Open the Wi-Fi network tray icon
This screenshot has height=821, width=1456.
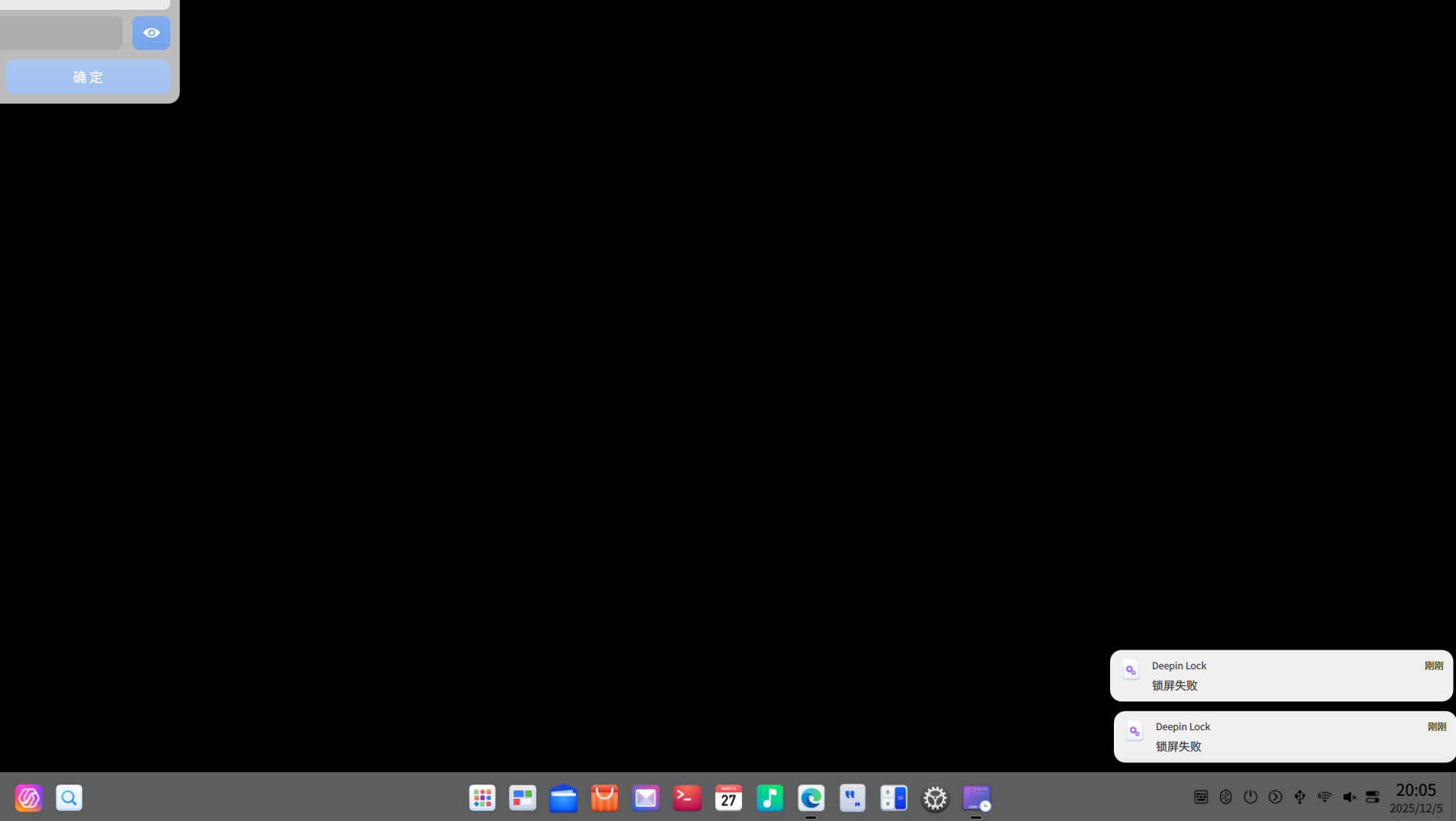1324,797
